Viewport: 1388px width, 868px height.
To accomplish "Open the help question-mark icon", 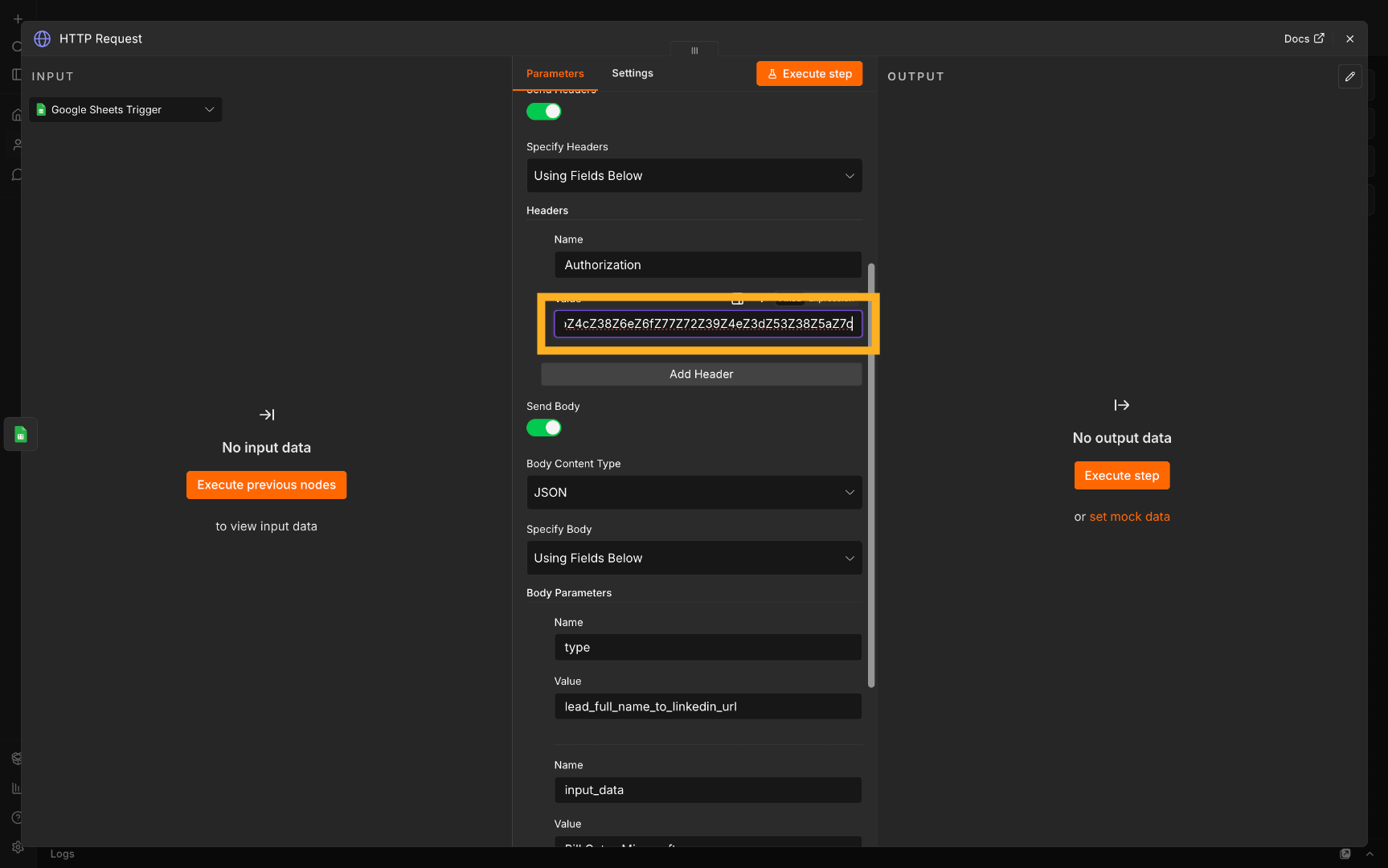I will tap(17, 817).
